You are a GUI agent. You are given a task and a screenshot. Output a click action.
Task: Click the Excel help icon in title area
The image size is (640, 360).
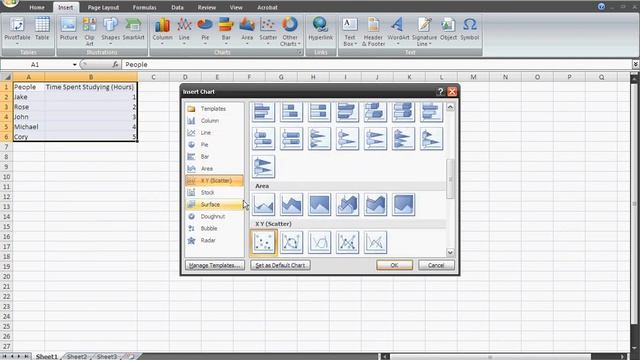tap(601, 7)
